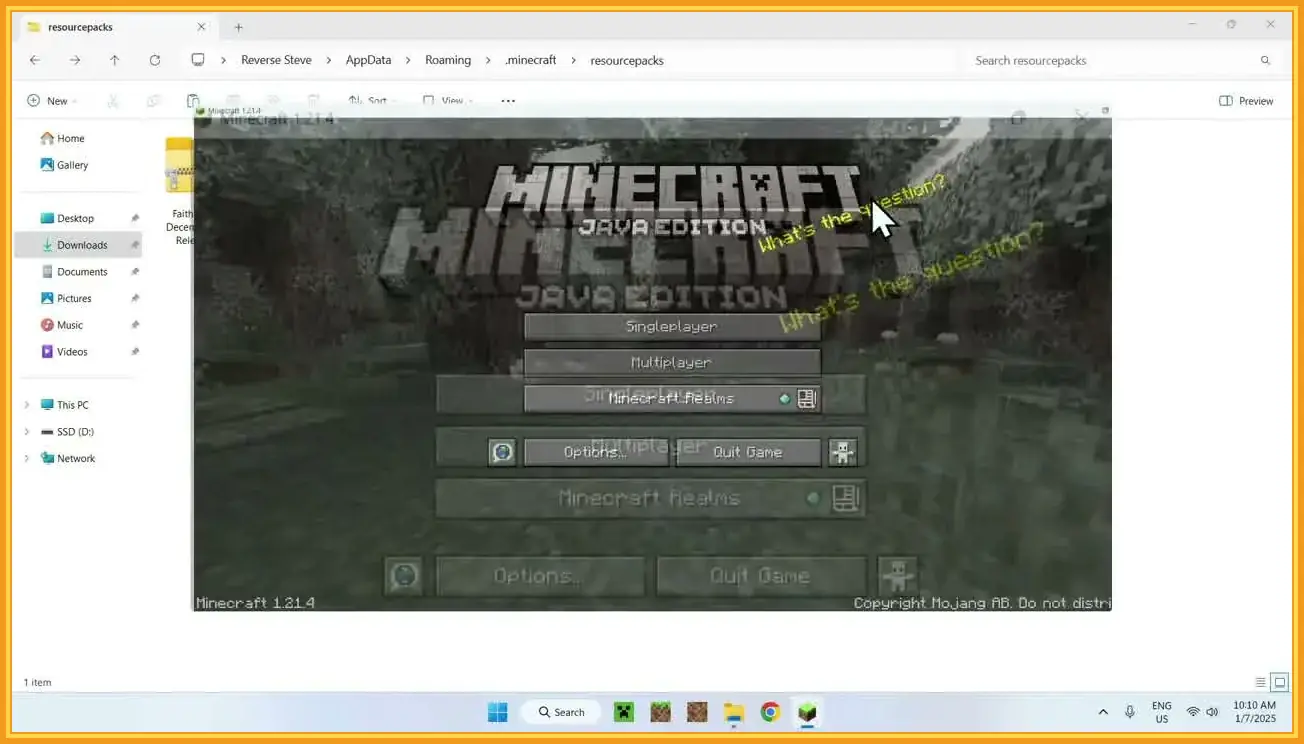The image size is (1304, 744).
Task: Show hidden system tray icons
Action: [1103, 712]
